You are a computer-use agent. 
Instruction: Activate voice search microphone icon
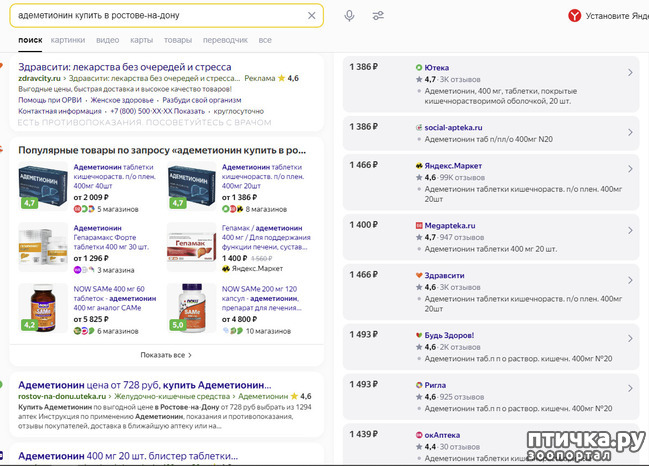click(x=349, y=16)
